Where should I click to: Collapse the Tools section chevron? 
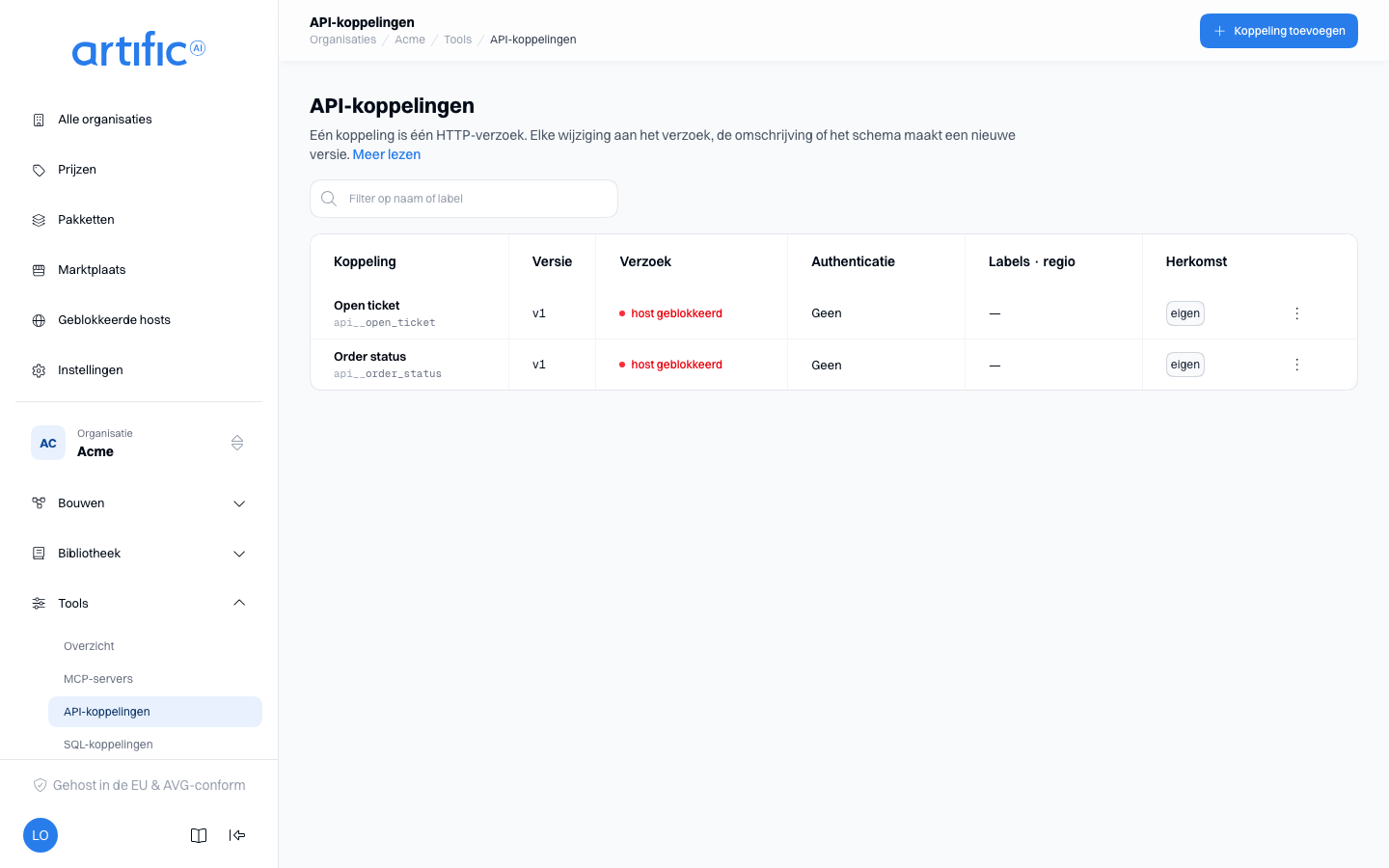[x=239, y=604]
